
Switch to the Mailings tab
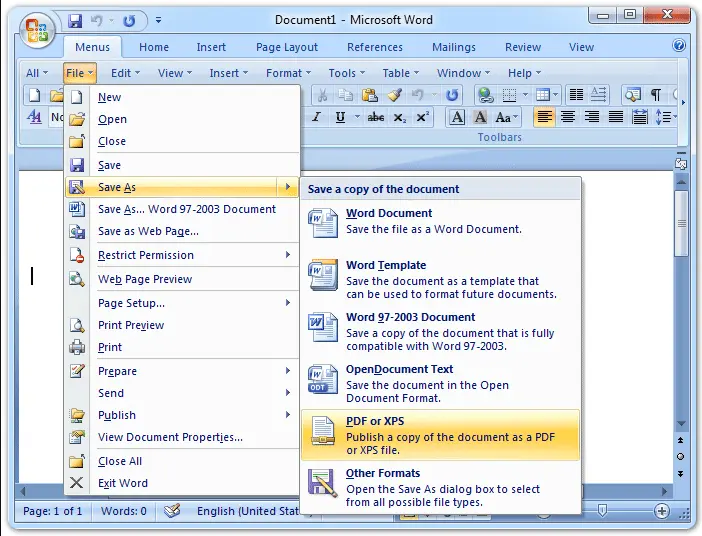454,47
